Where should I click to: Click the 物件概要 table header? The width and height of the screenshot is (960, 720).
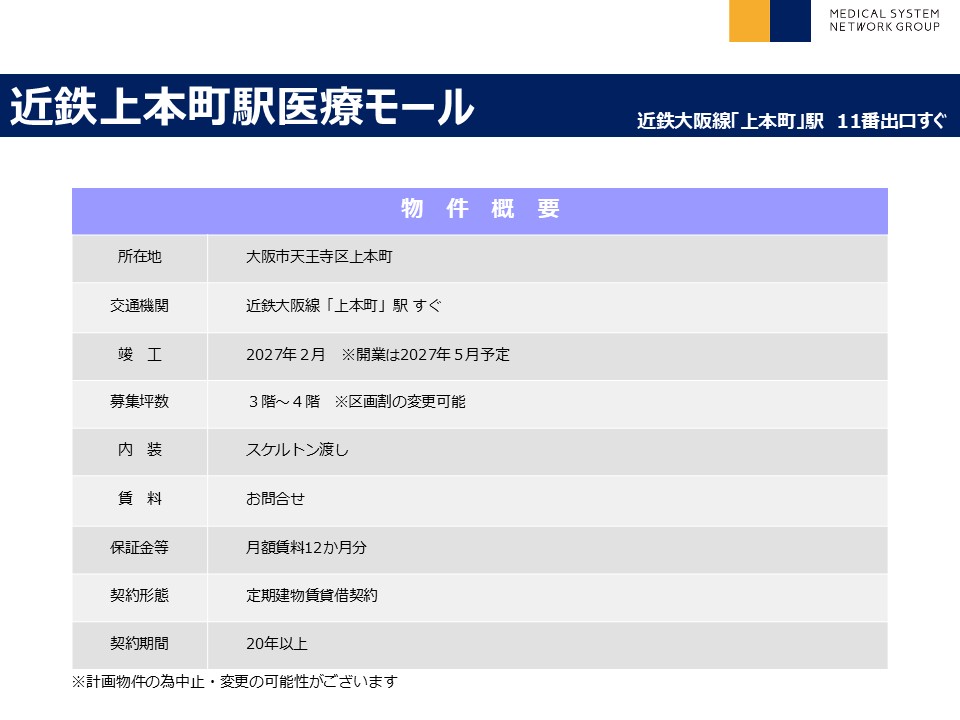pos(480,209)
